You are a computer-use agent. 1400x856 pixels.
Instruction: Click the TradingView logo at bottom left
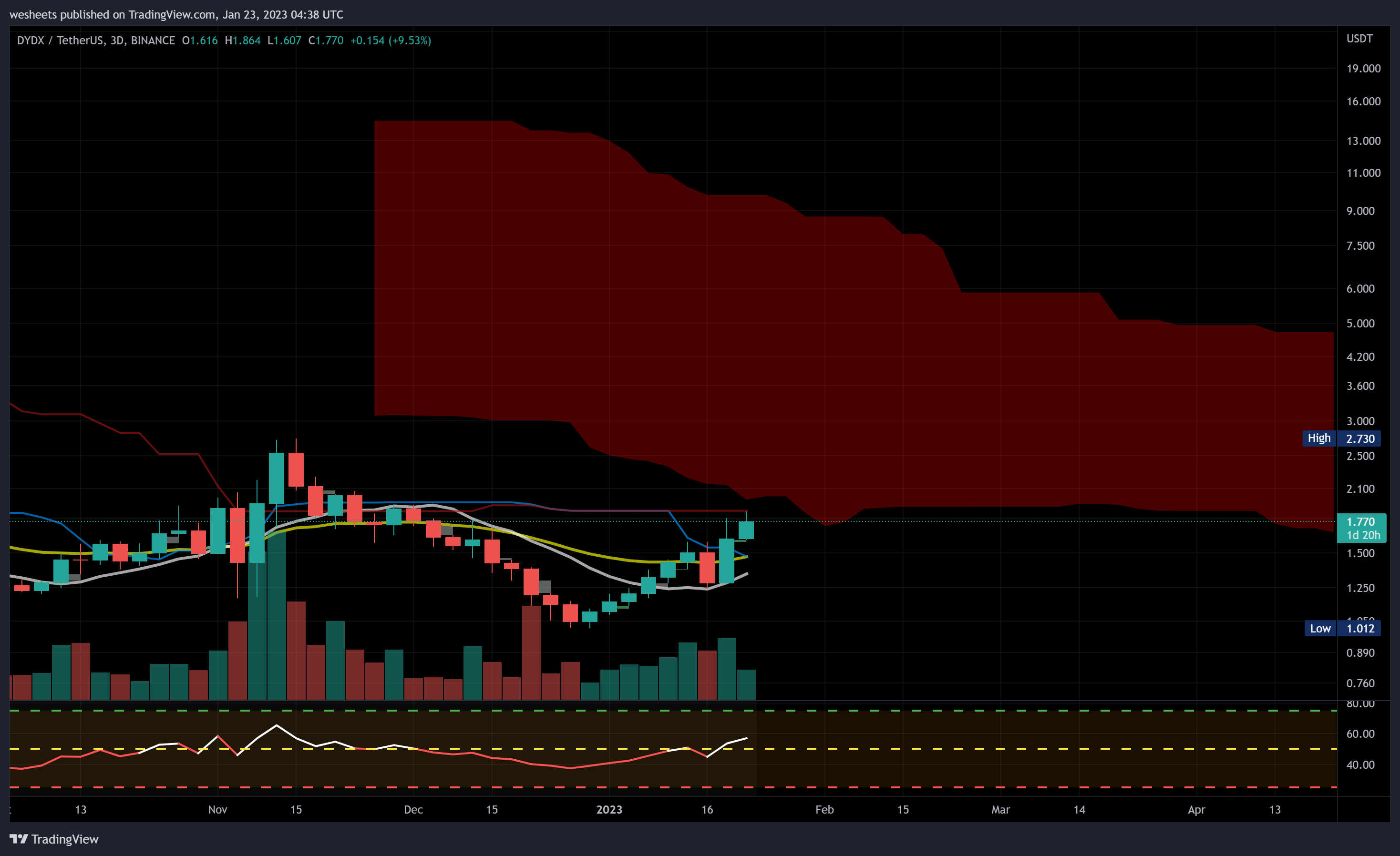click(54, 839)
